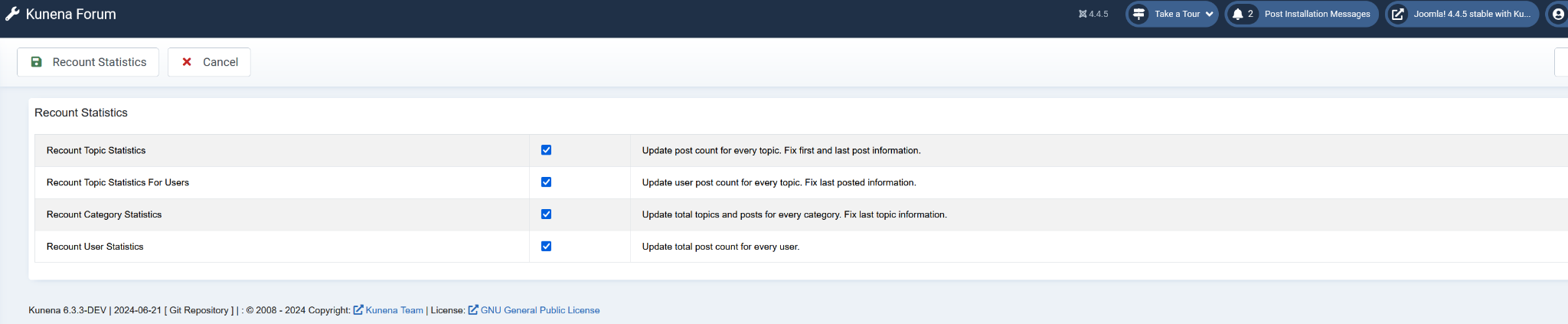Disable Recount Category Statistics checkbox

click(546, 214)
